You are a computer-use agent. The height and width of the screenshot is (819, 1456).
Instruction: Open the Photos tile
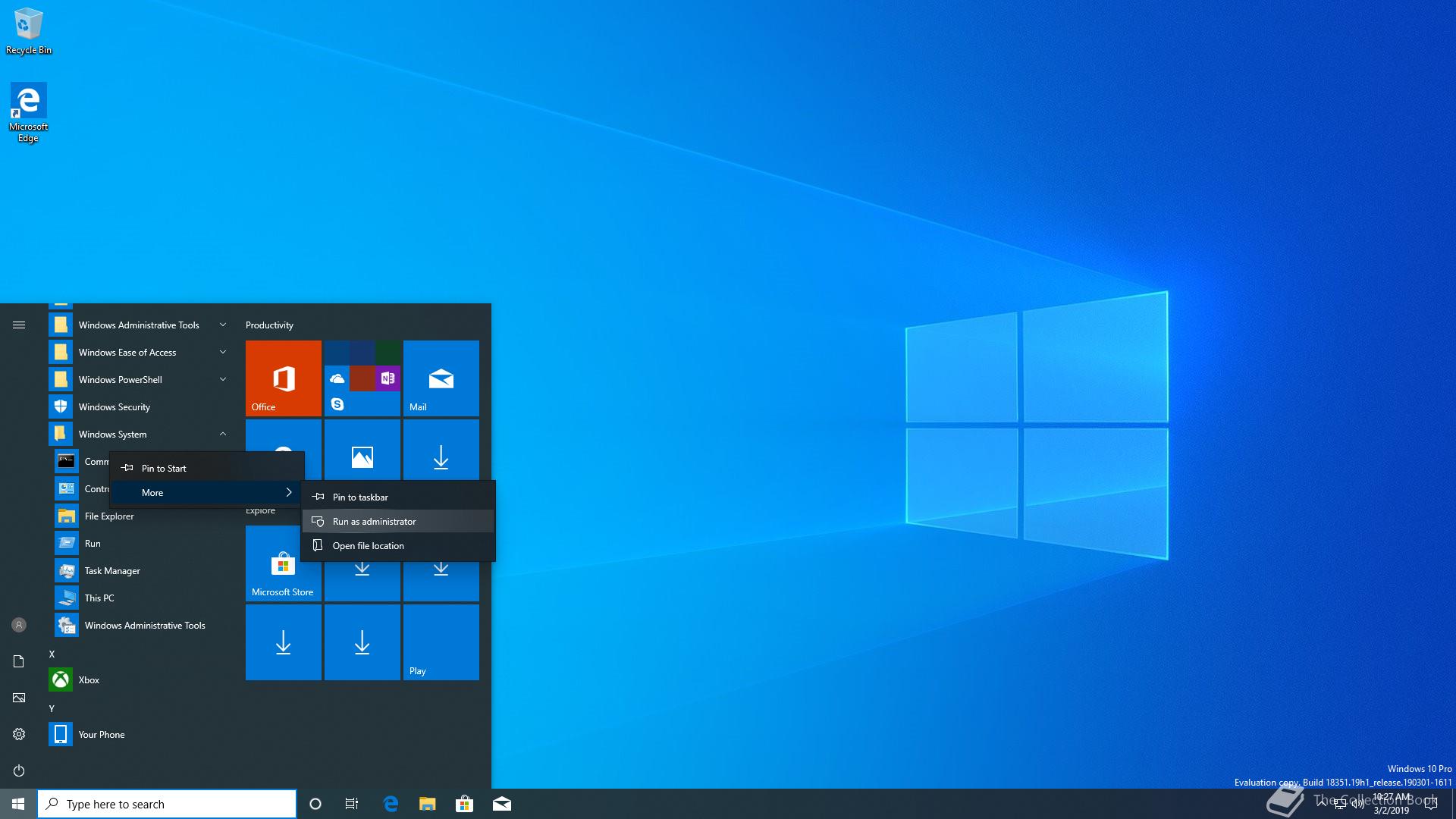tap(362, 450)
